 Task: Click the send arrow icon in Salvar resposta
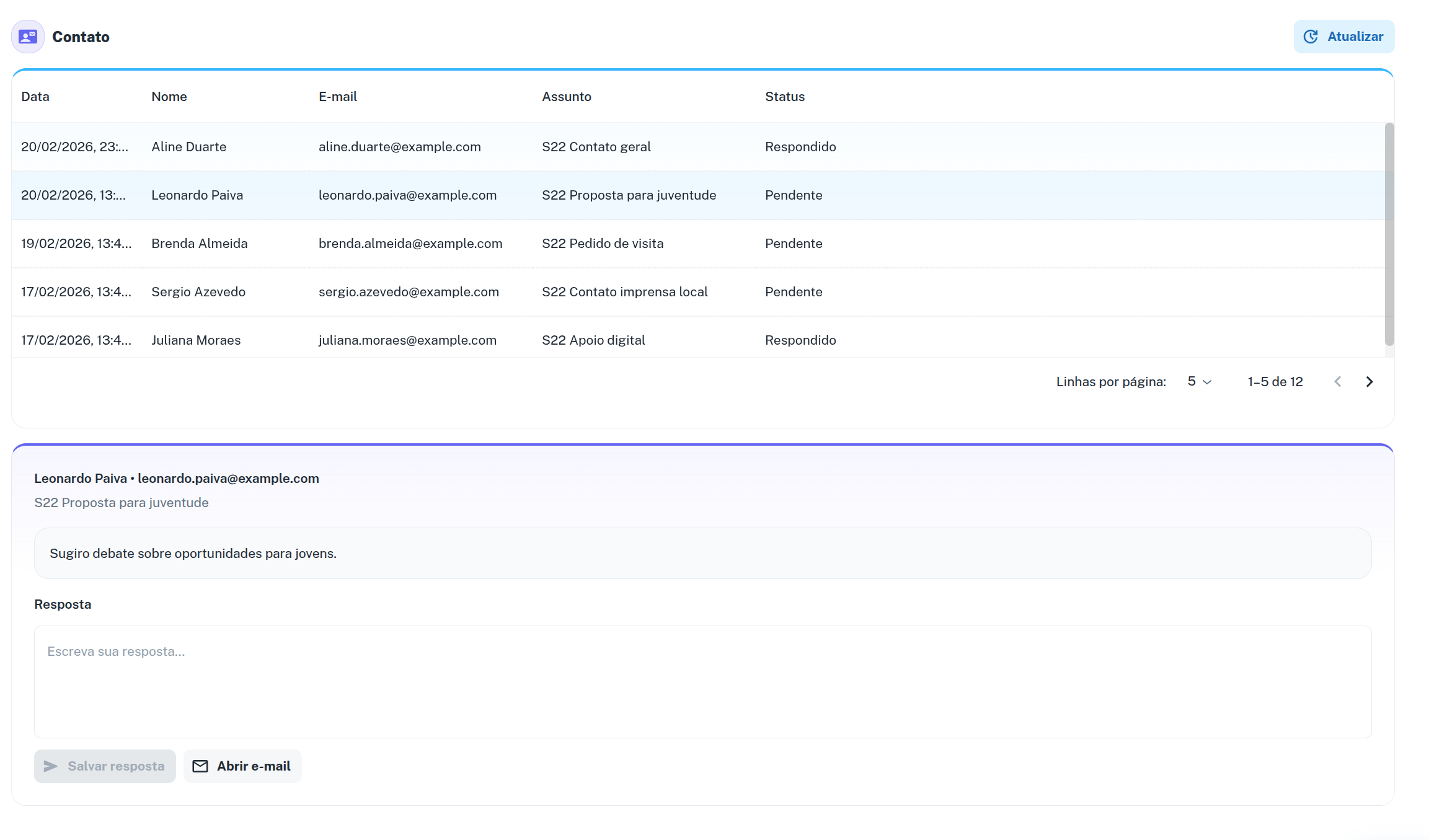tap(51, 766)
